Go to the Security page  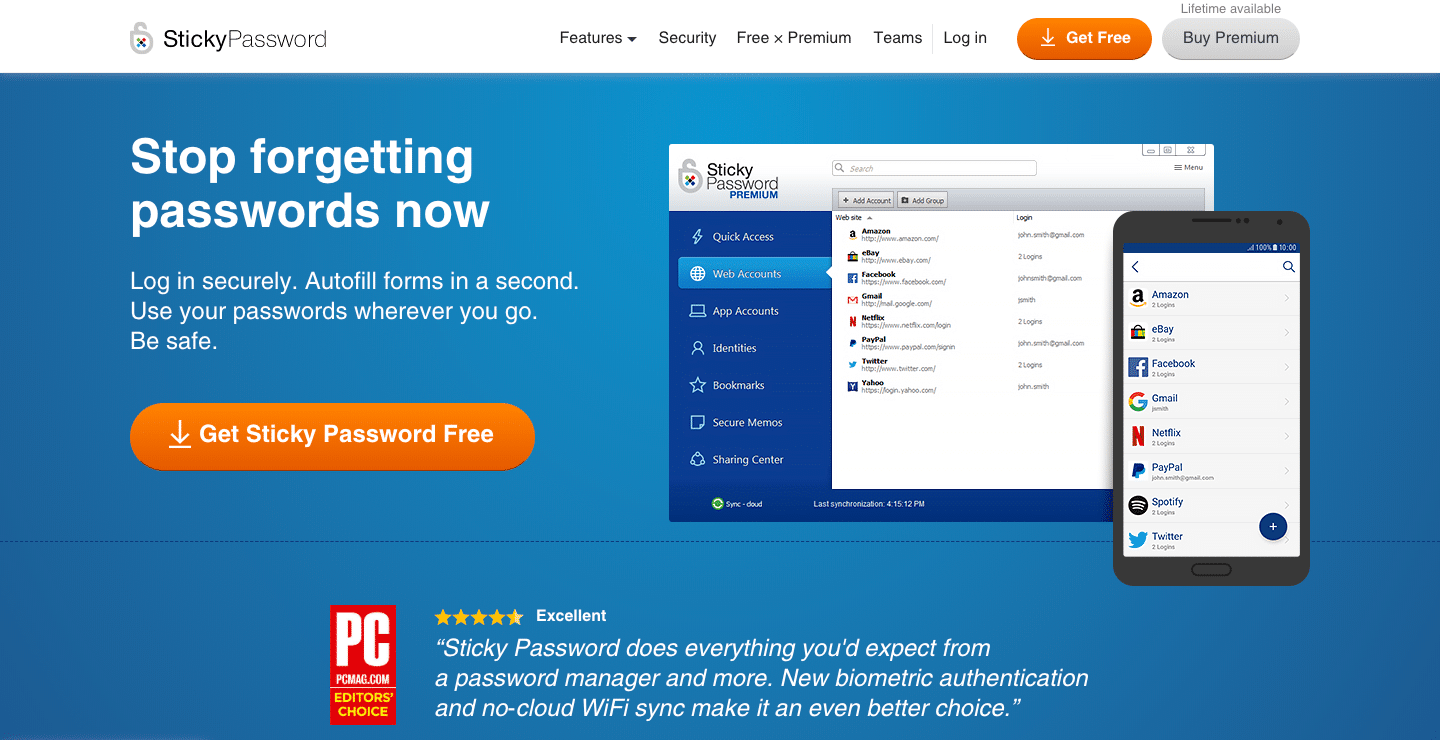coord(687,38)
